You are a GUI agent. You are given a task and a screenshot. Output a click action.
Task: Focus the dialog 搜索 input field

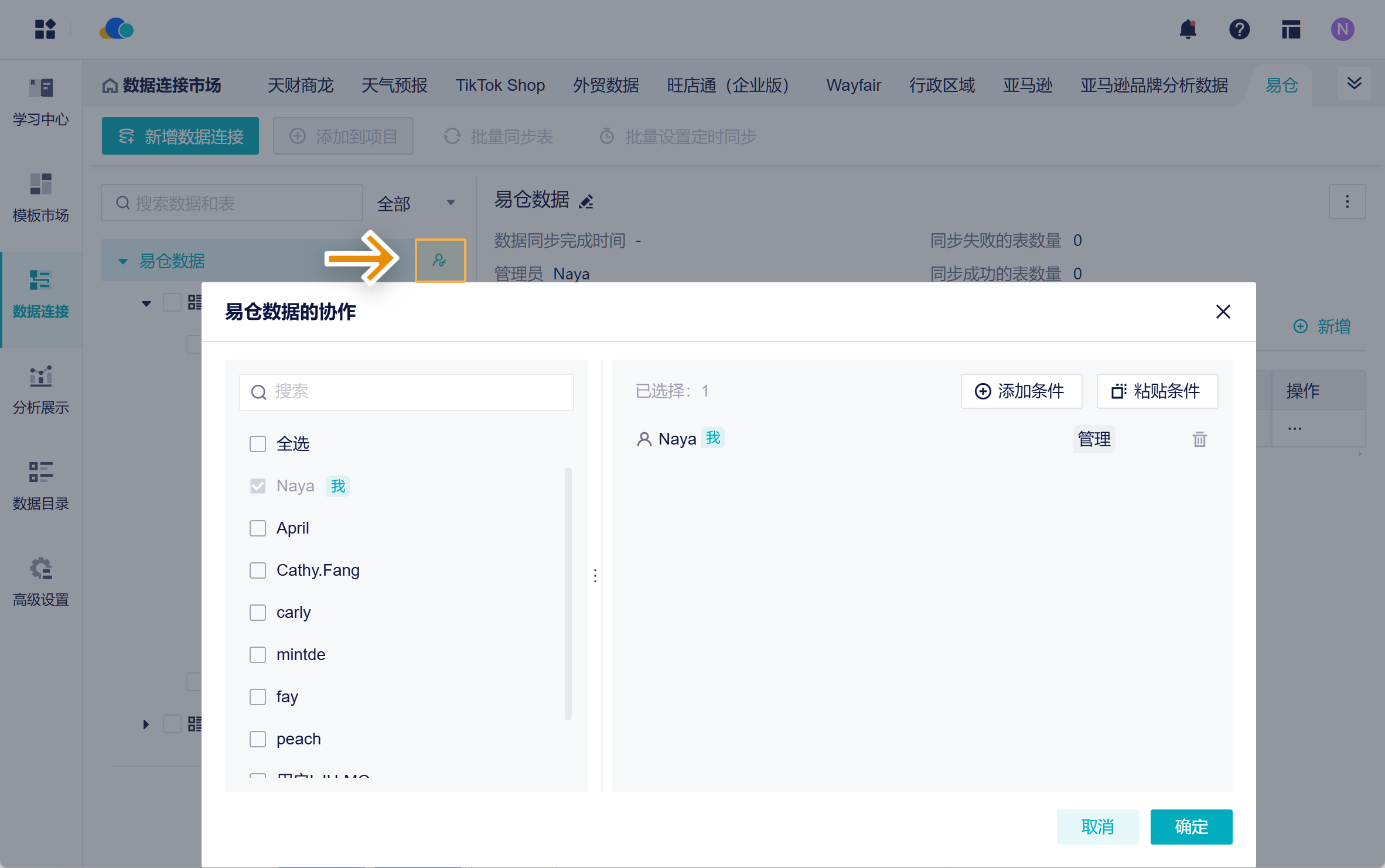[407, 392]
